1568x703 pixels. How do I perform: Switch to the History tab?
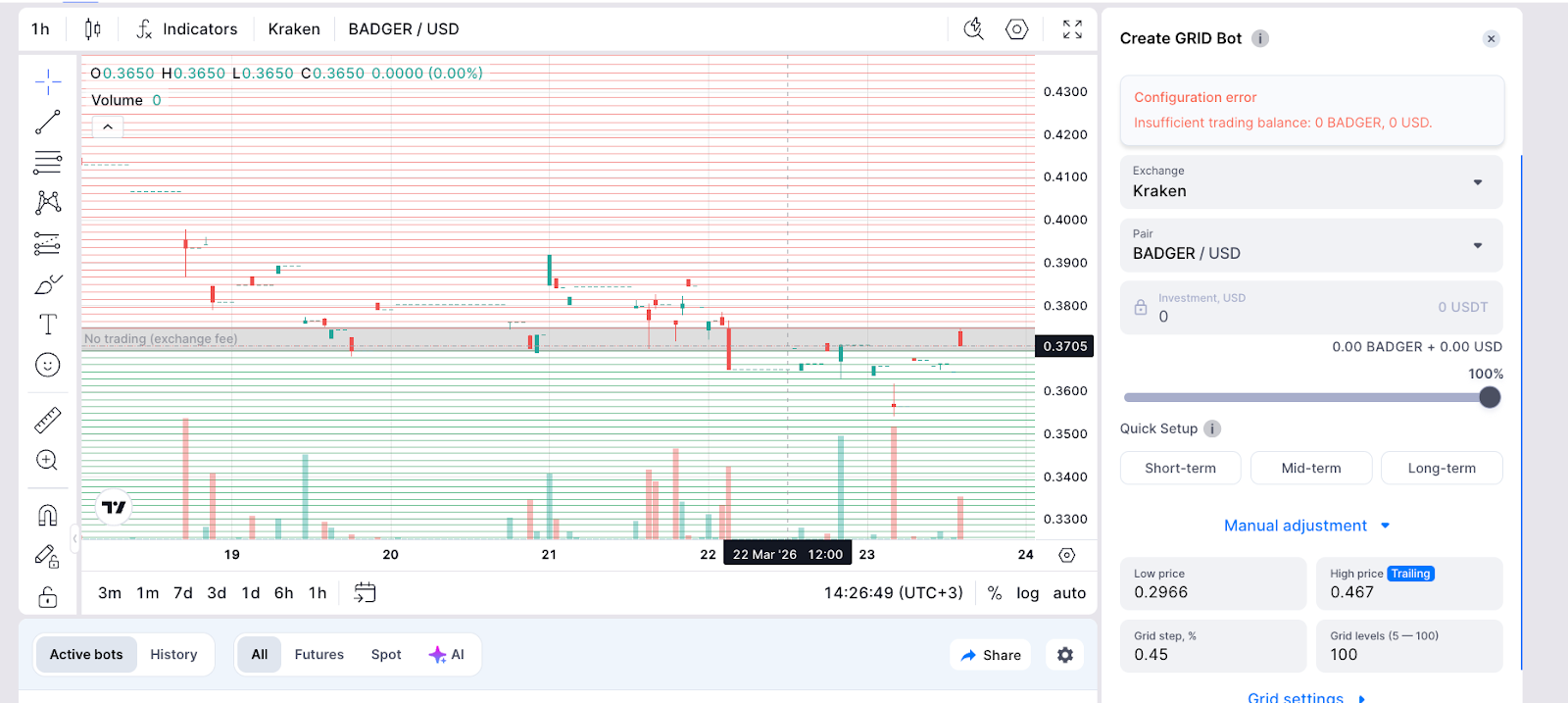[173, 655]
